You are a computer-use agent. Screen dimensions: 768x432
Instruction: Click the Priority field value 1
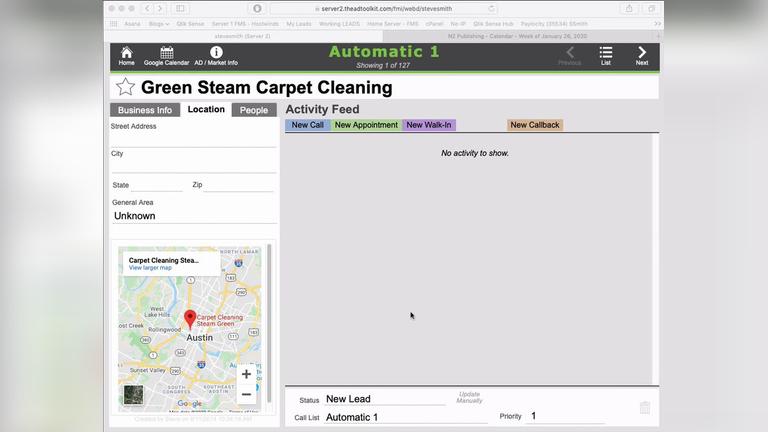566,416
